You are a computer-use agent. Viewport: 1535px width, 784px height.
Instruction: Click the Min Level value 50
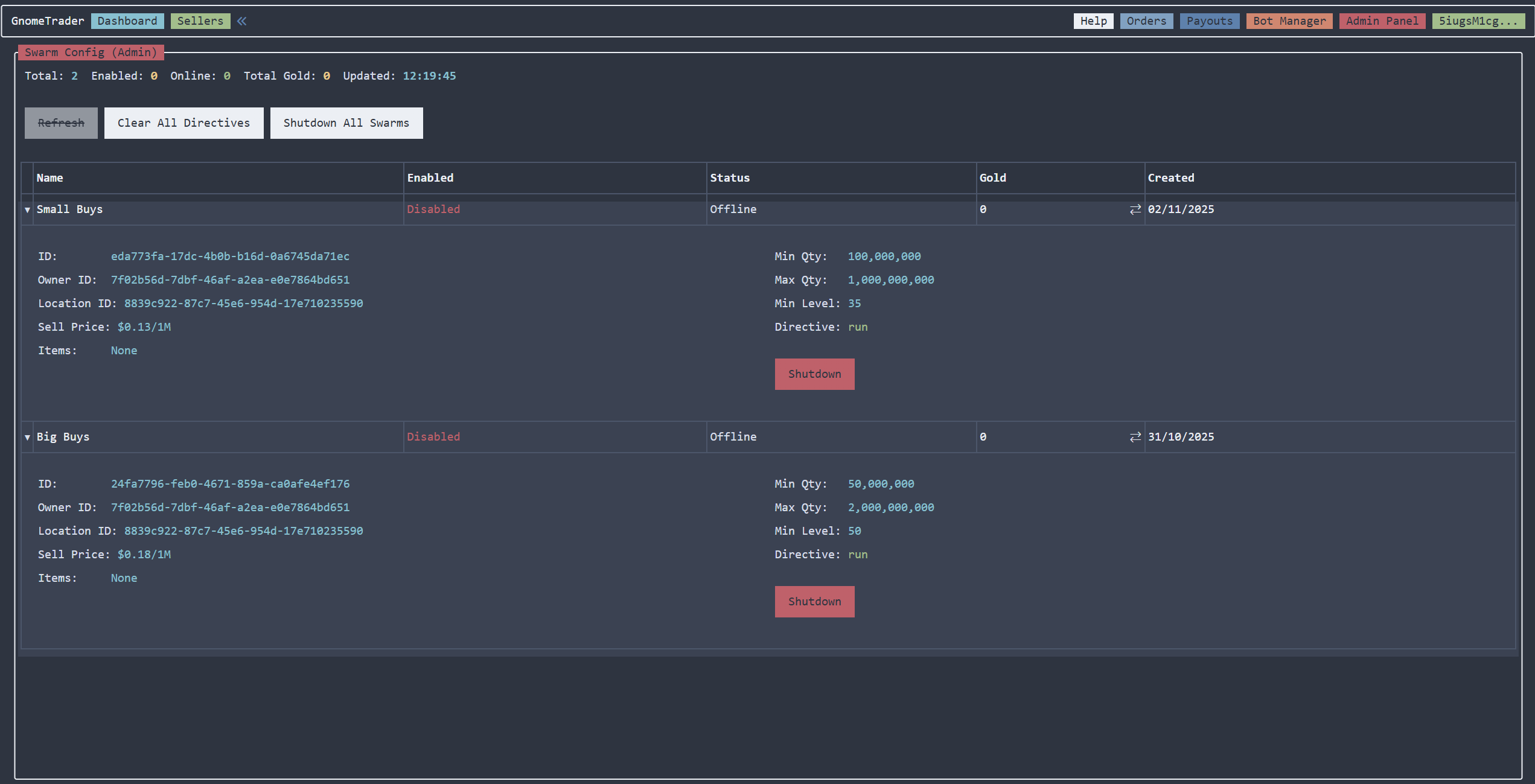854,531
